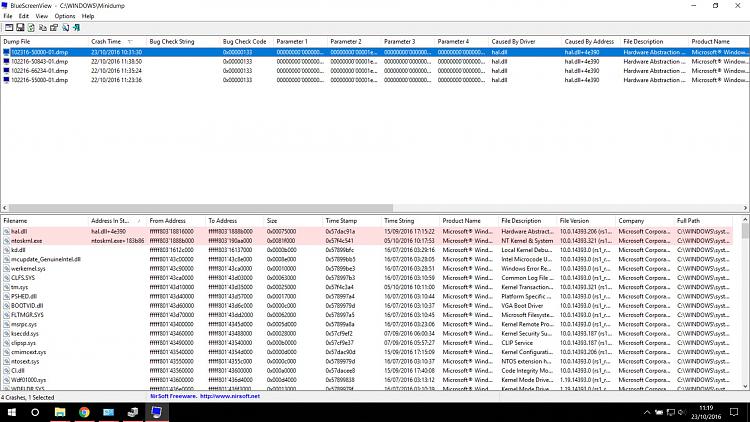Click the icon beside 102216-55000-01.dmp
The height and width of the screenshot is (422, 750).
point(6,80)
